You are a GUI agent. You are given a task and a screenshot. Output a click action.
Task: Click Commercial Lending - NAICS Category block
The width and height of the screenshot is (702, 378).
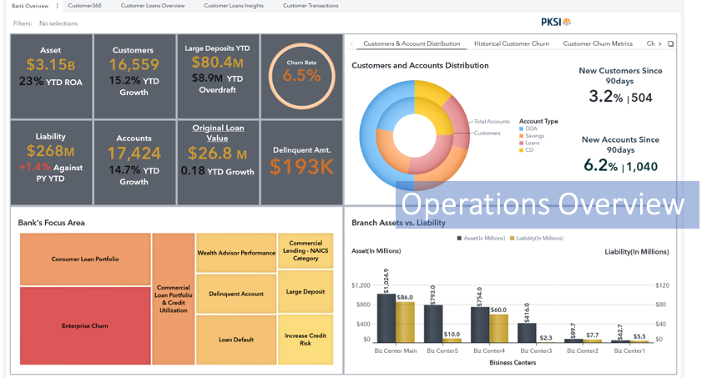[306, 251]
